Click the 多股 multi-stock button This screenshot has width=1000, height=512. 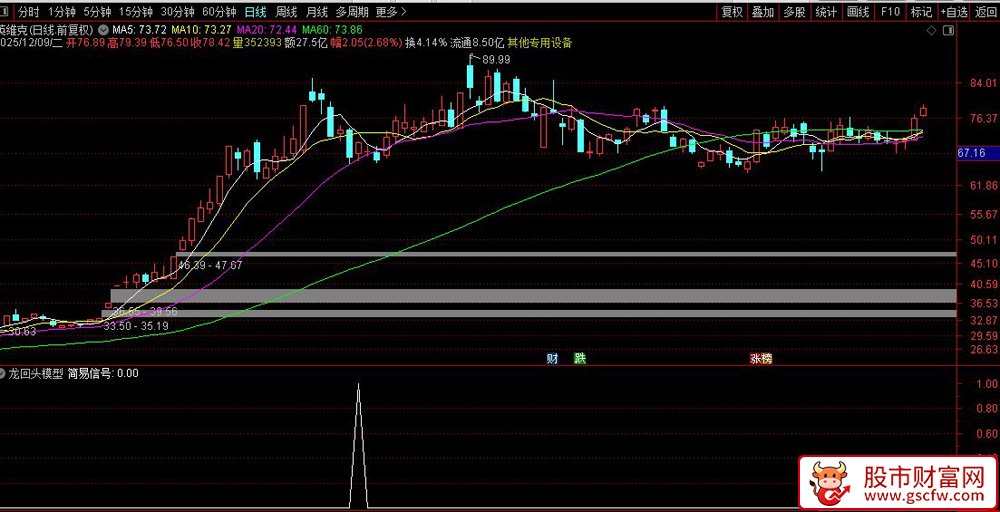tap(795, 11)
